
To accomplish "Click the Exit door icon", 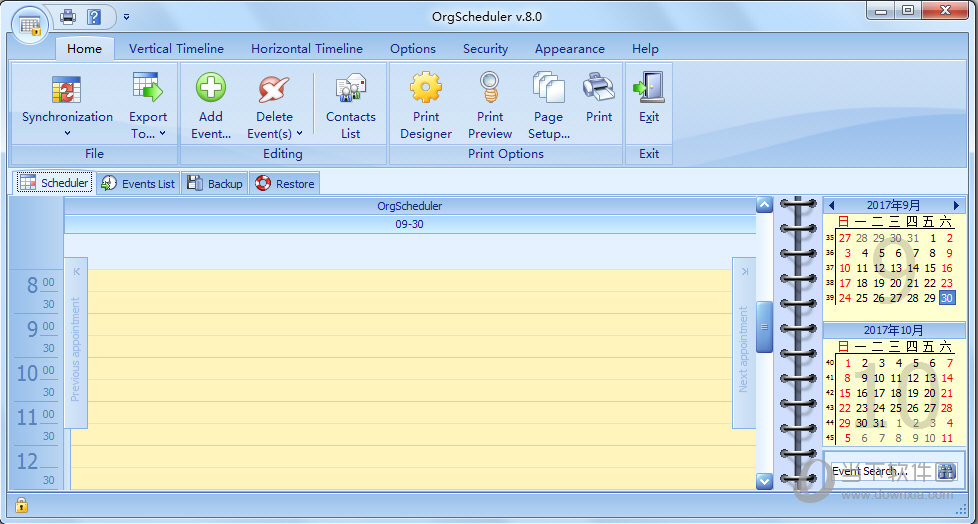I will [x=648, y=88].
